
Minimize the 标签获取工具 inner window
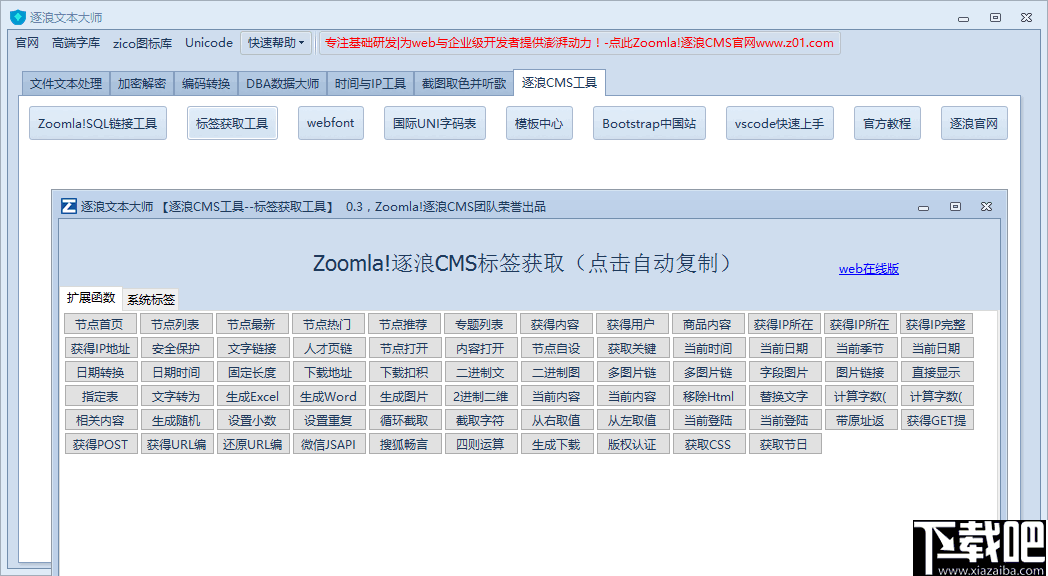(x=924, y=208)
